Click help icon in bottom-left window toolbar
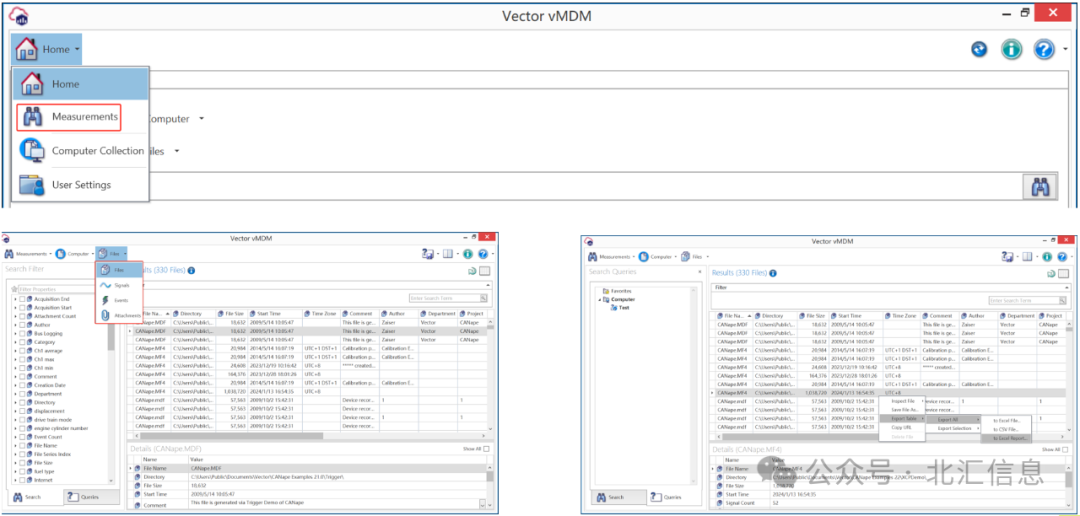Image resolution: width=1080 pixels, height=516 pixels. 483,254
